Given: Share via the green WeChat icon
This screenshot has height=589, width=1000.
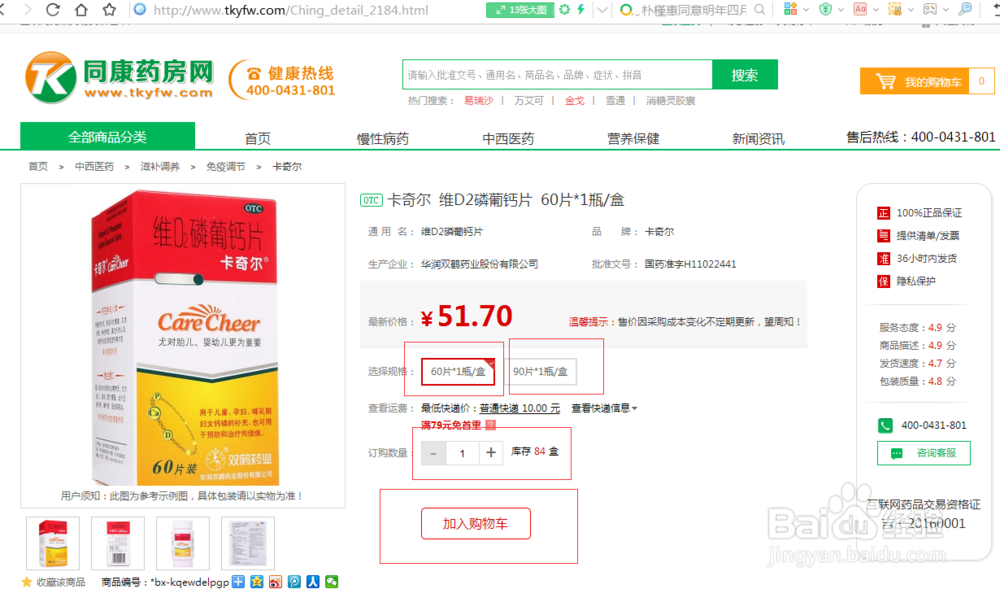Looking at the screenshot, I should click(x=331, y=581).
